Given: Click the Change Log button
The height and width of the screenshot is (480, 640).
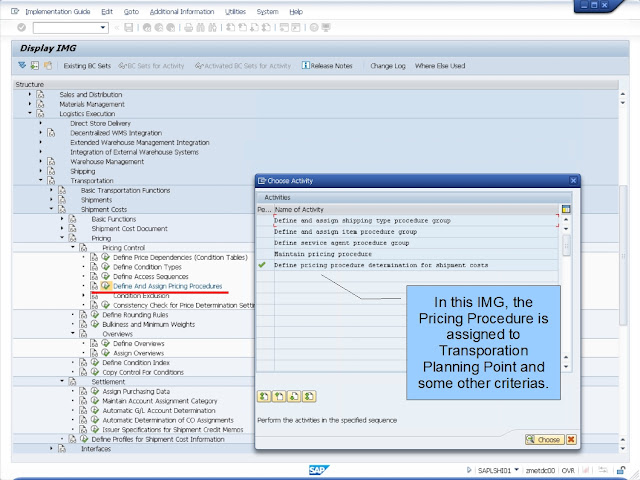Looking at the screenshot, I should [x=388, y=66].
